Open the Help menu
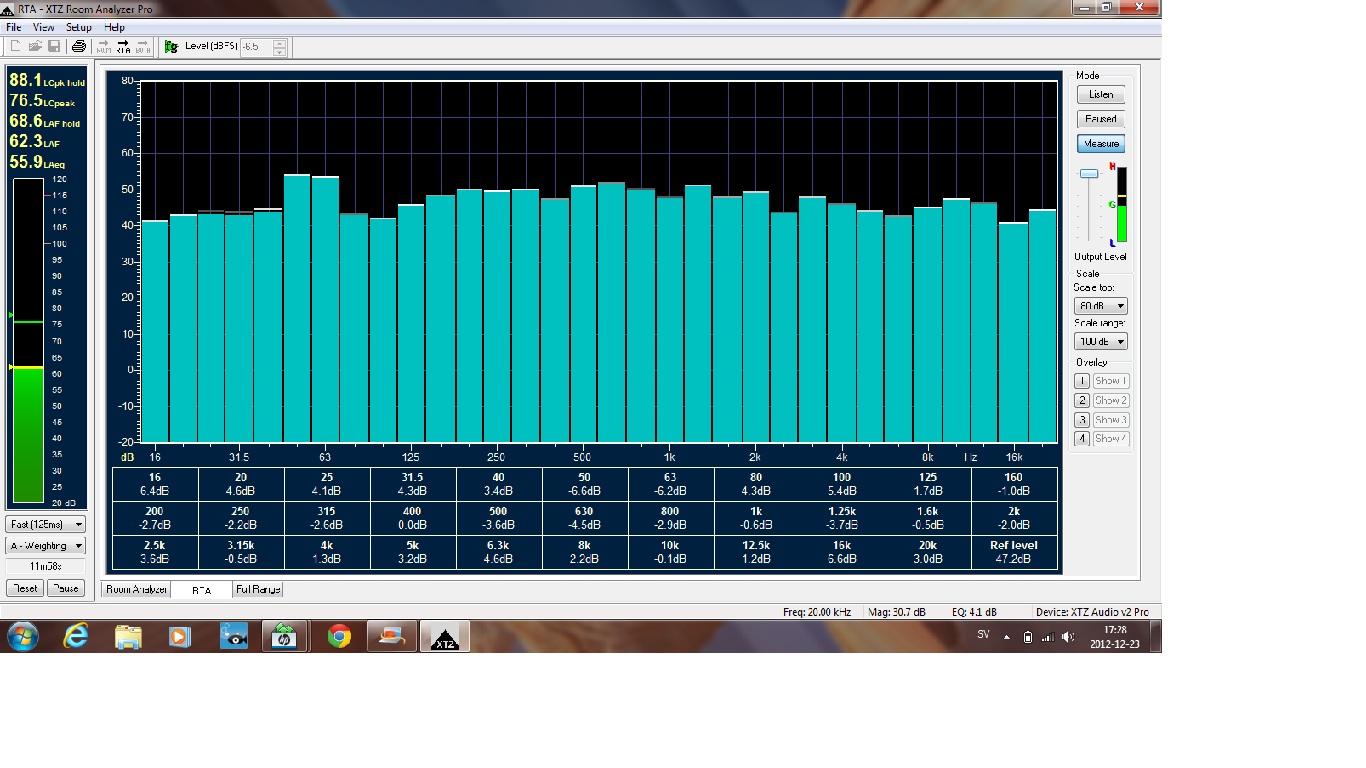 point(115,27)
